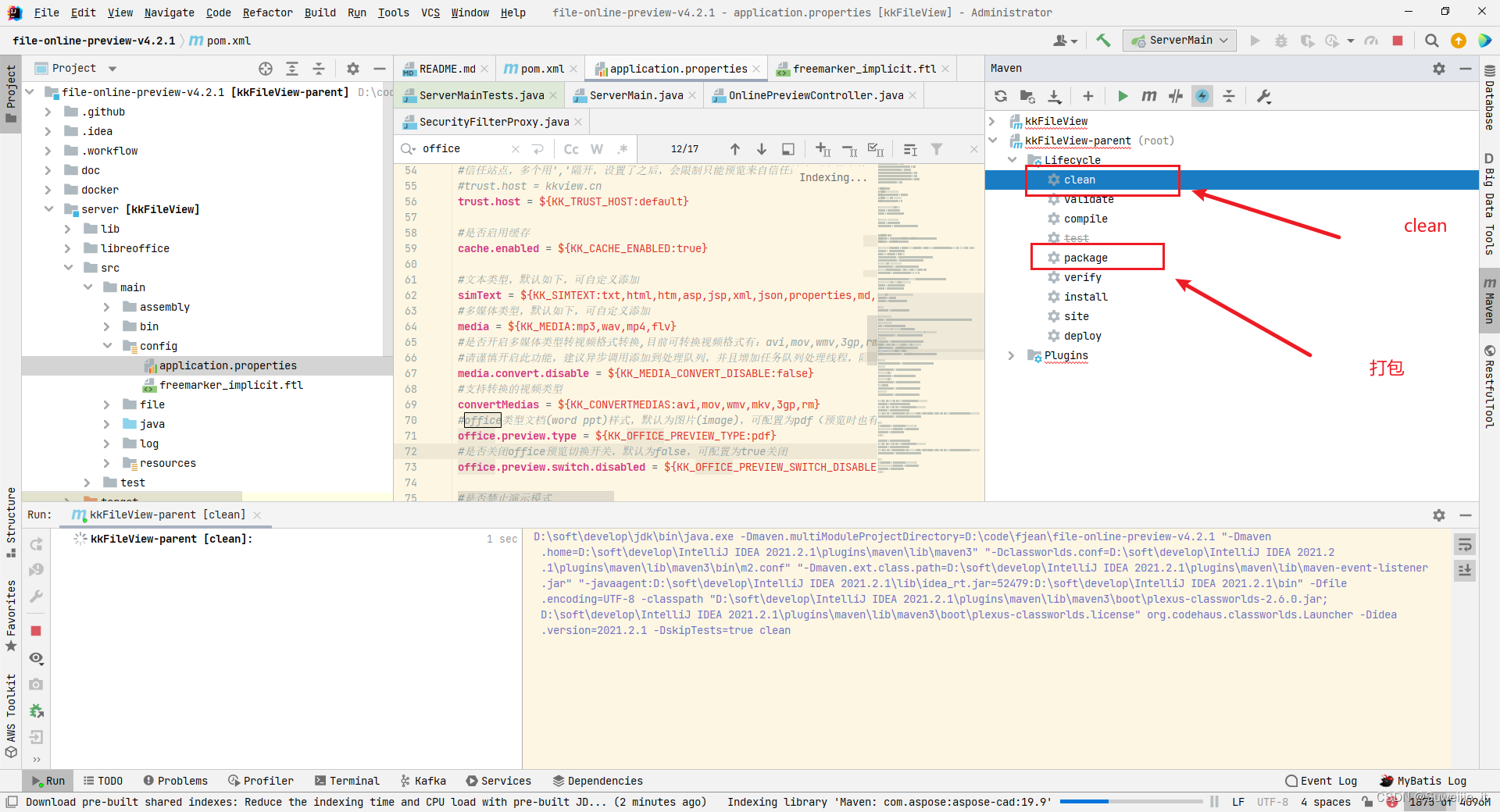Image resolution: width=1500 pixels, height=812 pixels.
Task: Add selection for next occurrence
Action: pyautogui.click(x=823, y=149)
